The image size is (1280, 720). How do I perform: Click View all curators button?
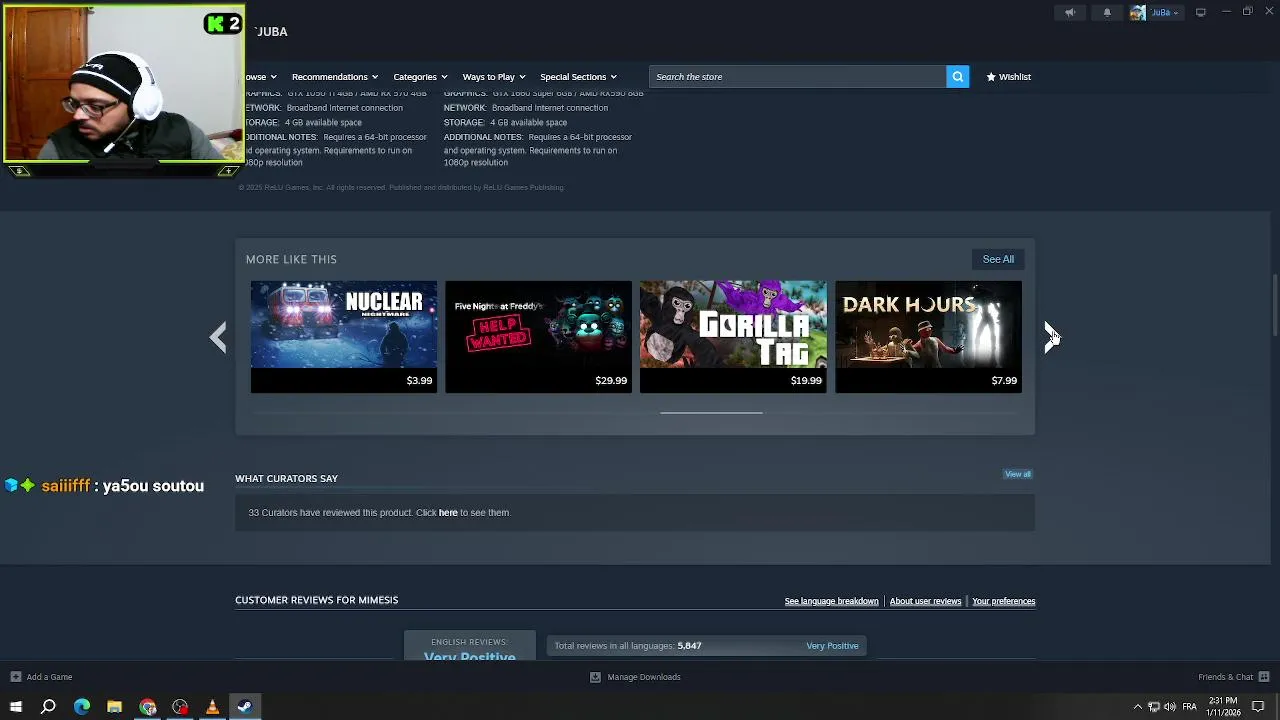tap(1018, 474)
